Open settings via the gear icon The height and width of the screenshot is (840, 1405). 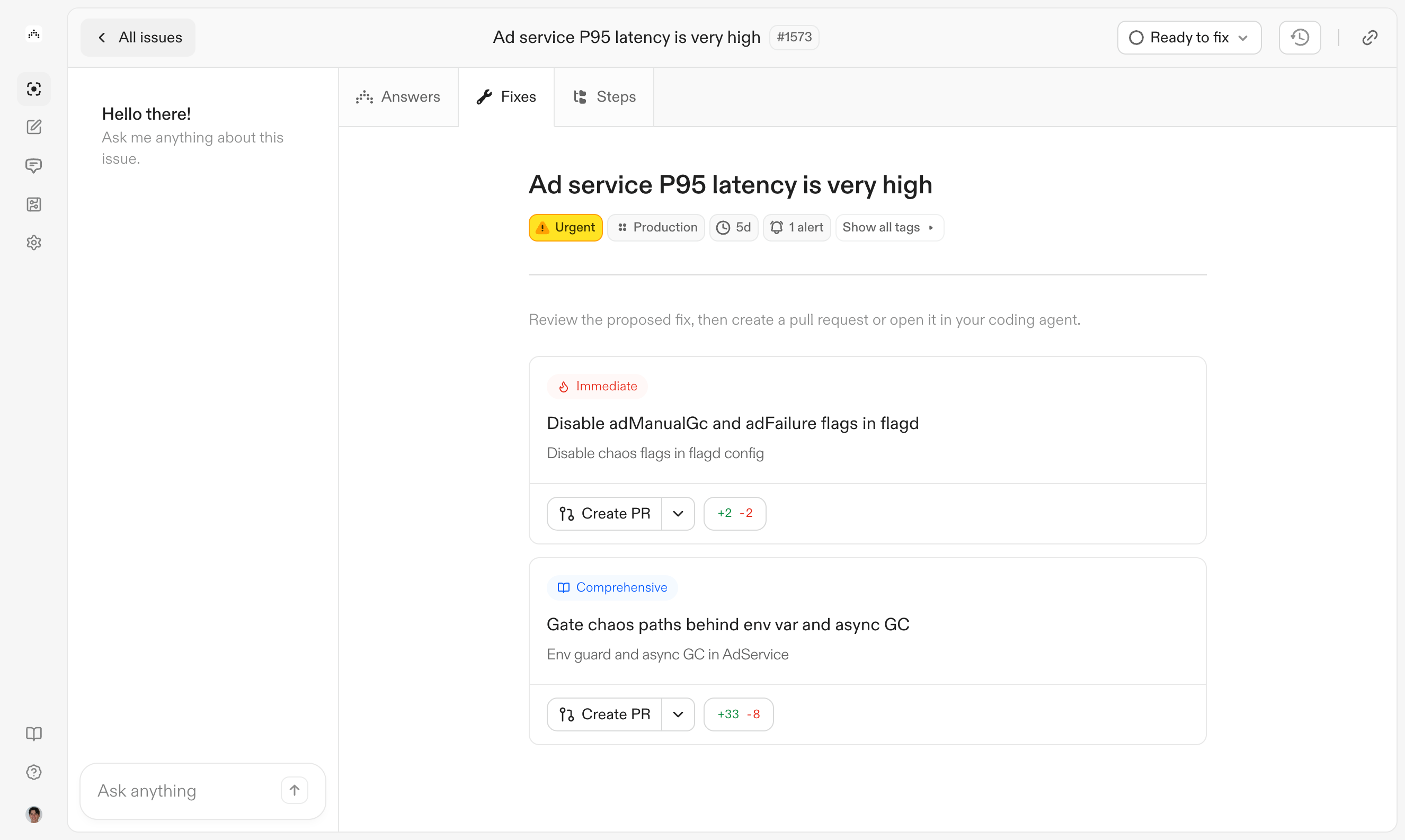[x=34, y=242]
